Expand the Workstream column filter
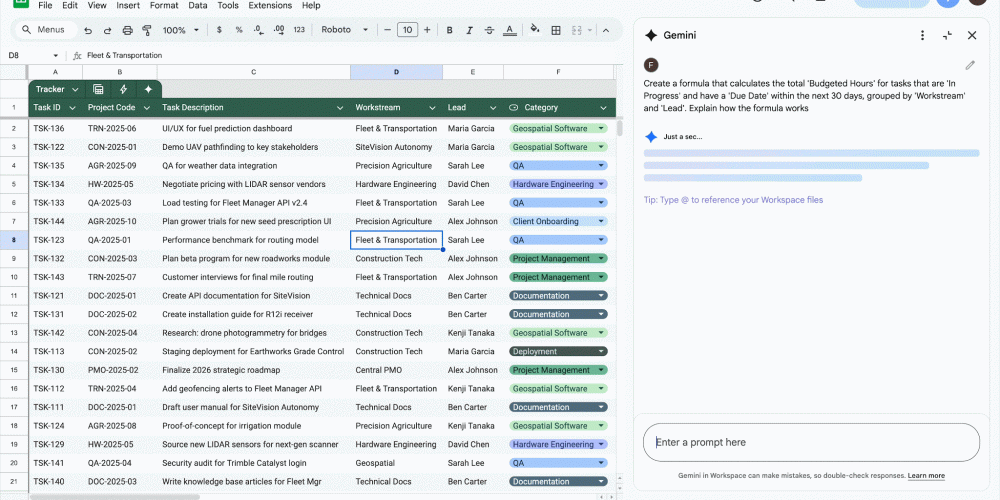This screenshot has width=1000, height=500. (432, 107)
